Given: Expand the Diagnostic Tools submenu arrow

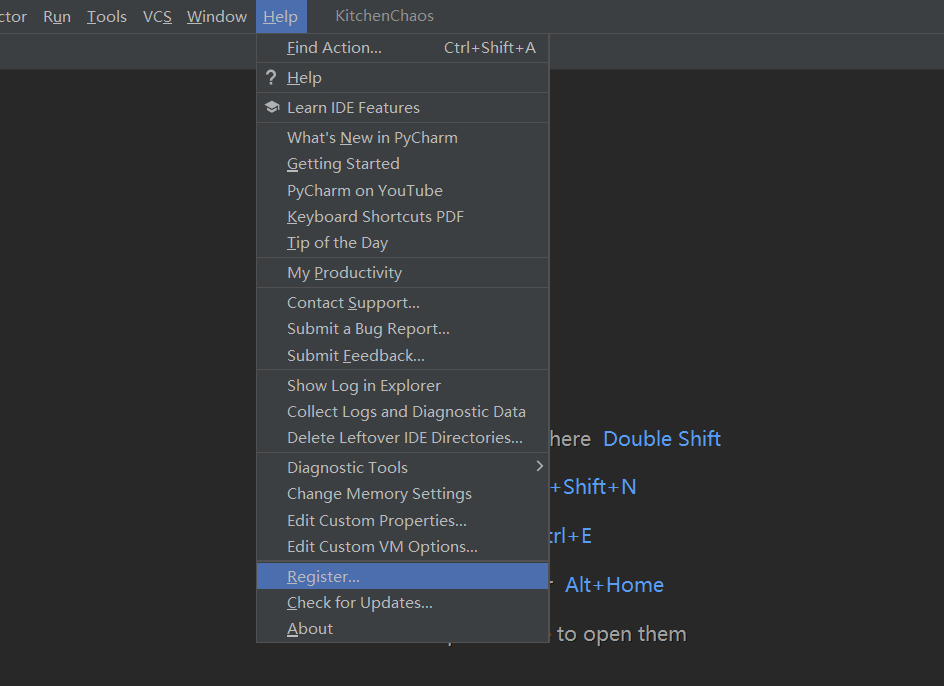Looking at the screenshot, I should pos(539,466).
